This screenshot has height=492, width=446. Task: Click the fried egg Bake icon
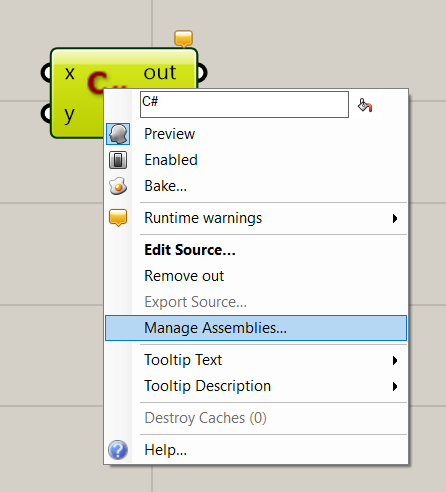tap(118, 186)
